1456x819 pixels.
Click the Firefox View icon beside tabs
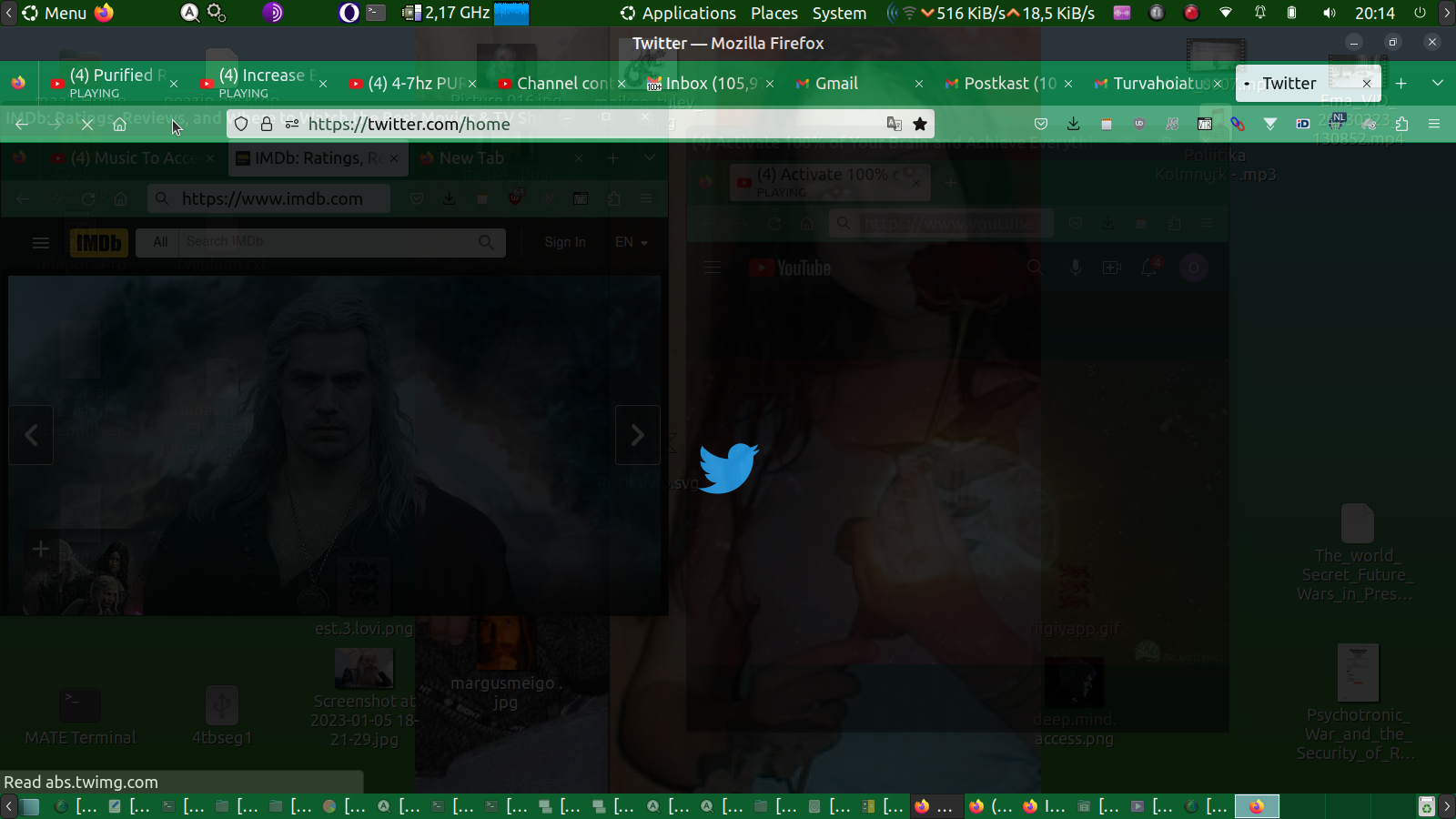pyautogui.click(x=18, y=83)
